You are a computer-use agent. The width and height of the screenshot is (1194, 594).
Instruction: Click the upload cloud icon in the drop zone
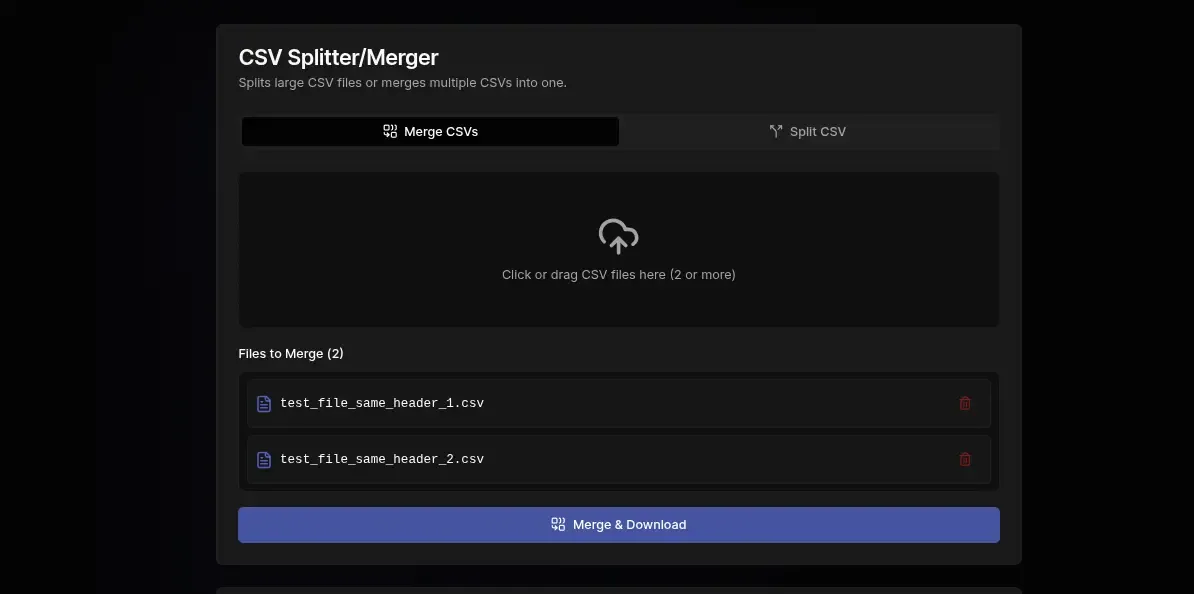tap(618, 236)
